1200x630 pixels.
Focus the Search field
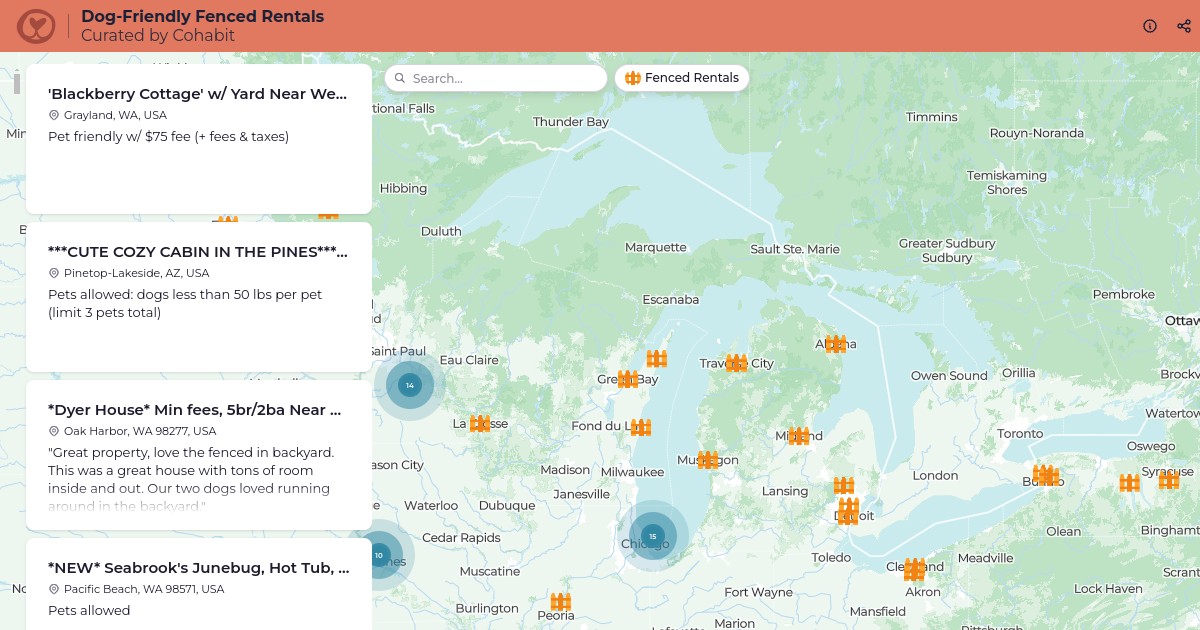pos(496,78)
